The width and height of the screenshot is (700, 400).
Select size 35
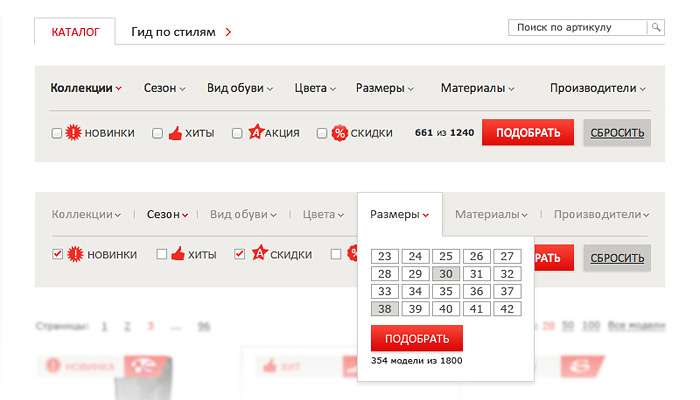446,291
